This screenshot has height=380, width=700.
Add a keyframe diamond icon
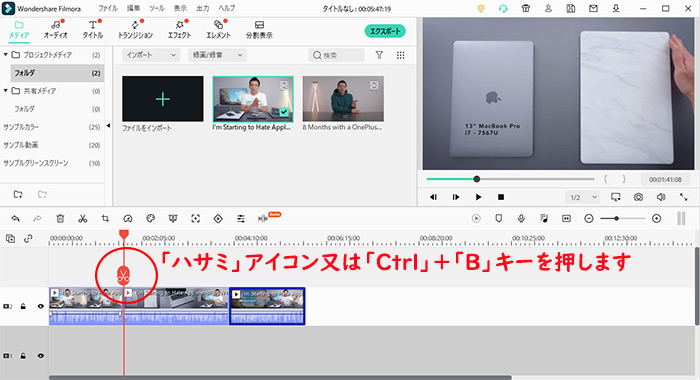point(218,218)
